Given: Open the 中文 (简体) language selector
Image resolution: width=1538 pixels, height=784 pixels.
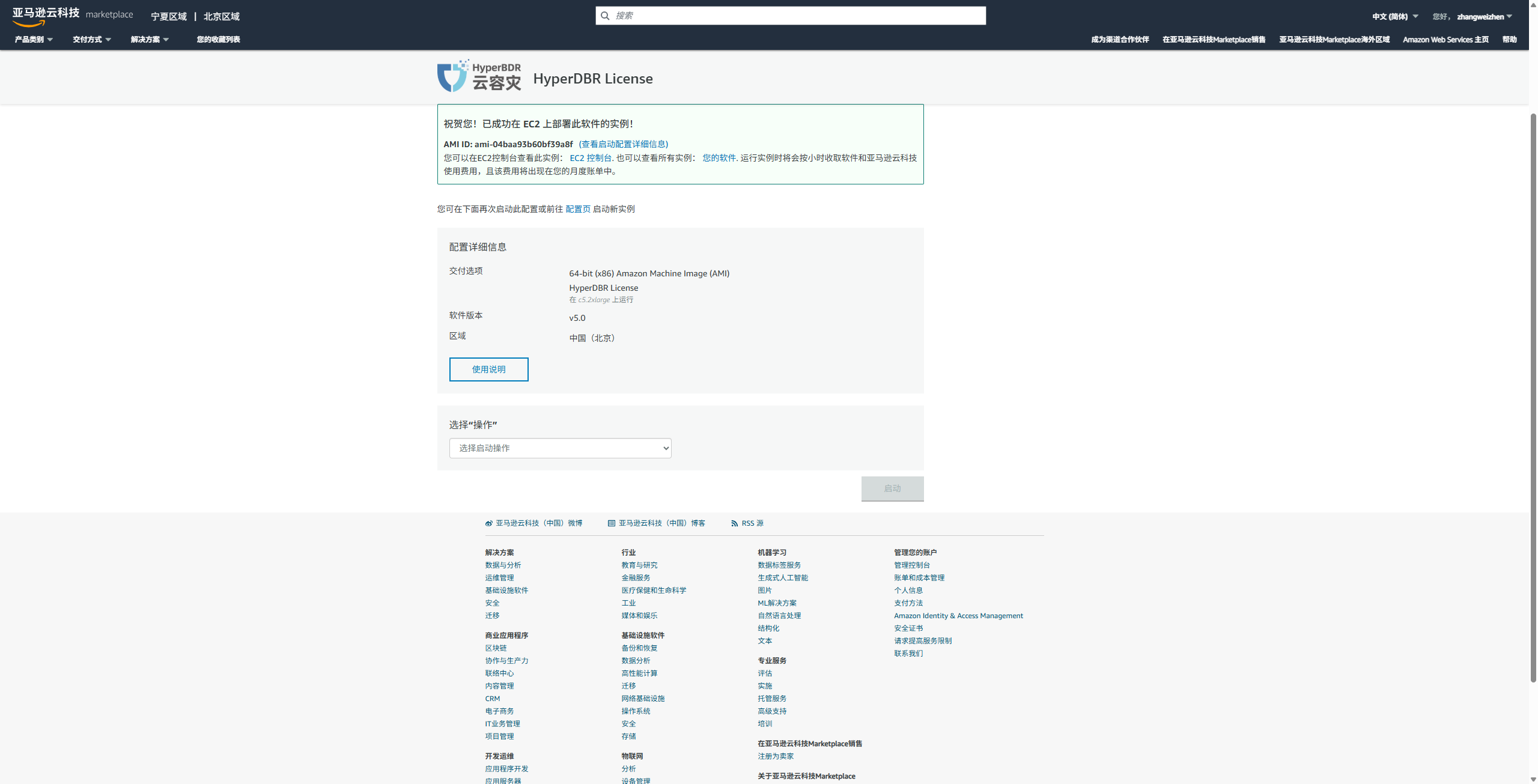Looking at the screenshot, I should [x=1395, y=17].
